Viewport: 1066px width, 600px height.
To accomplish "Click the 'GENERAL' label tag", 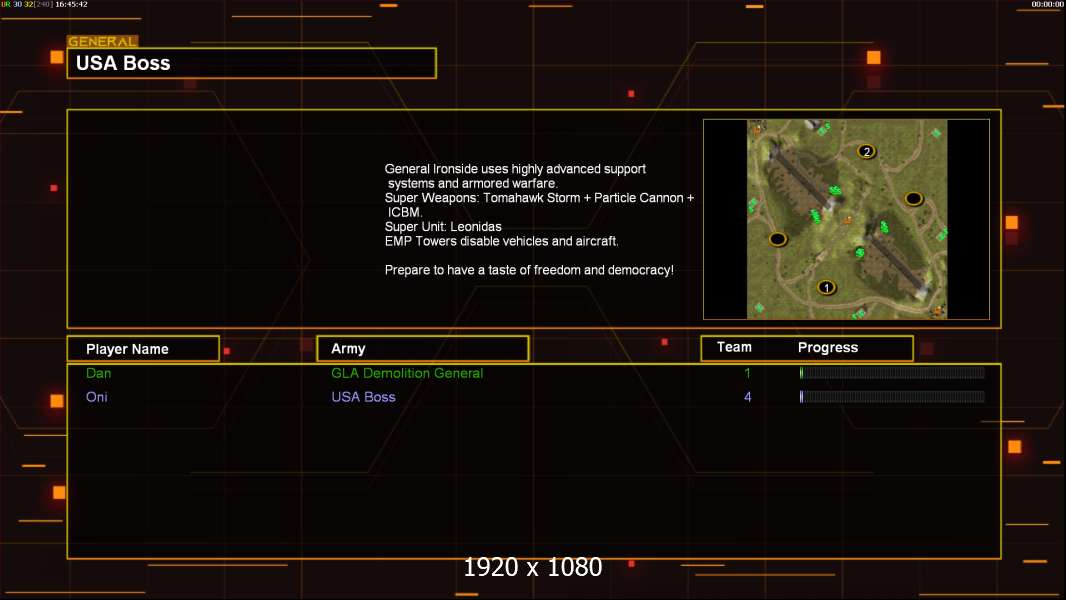I will (102, 41).
